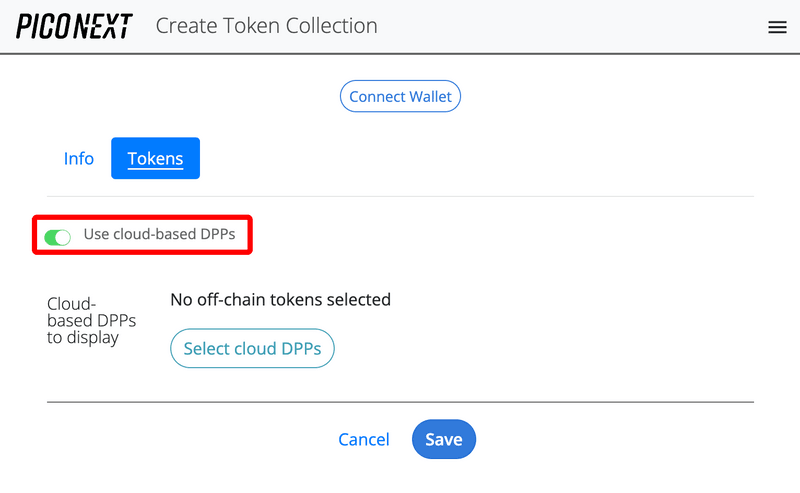Click the Select cloud DPPs button
800x493 pixels.
coord(252,349)
